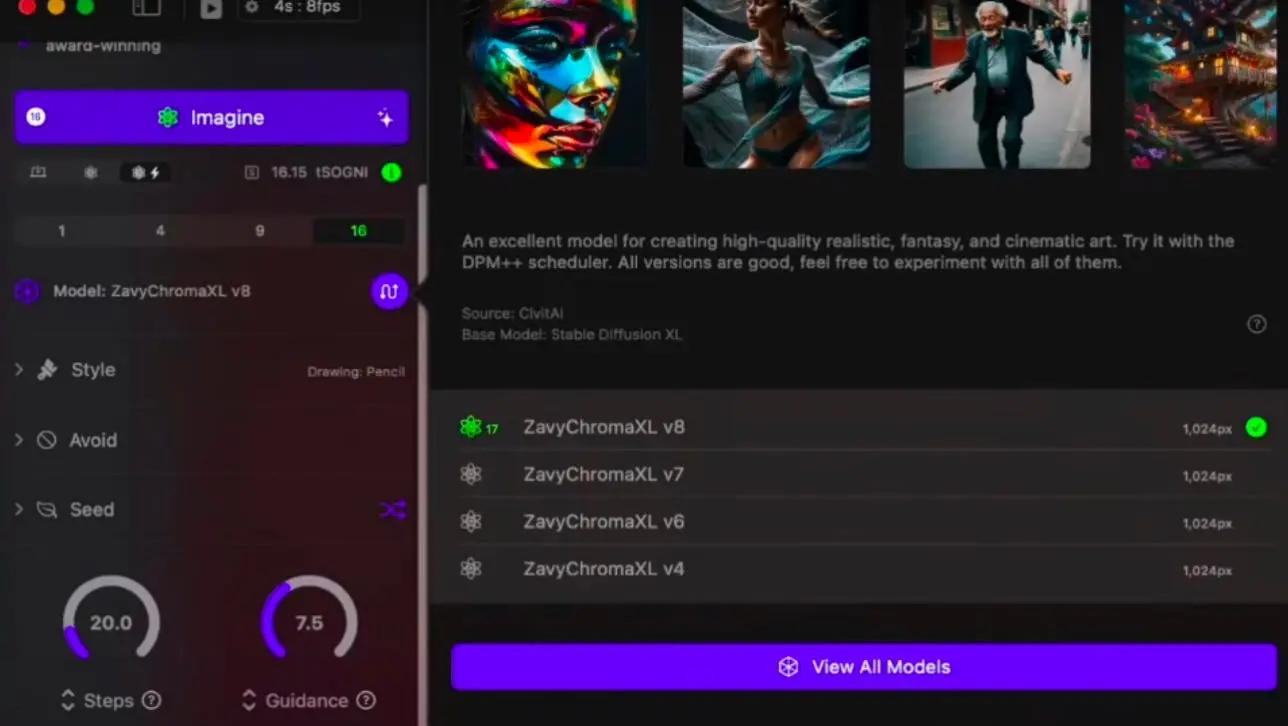
Task: Click the tSOGNI token icon beside the balance
Action: coord(252,172)
